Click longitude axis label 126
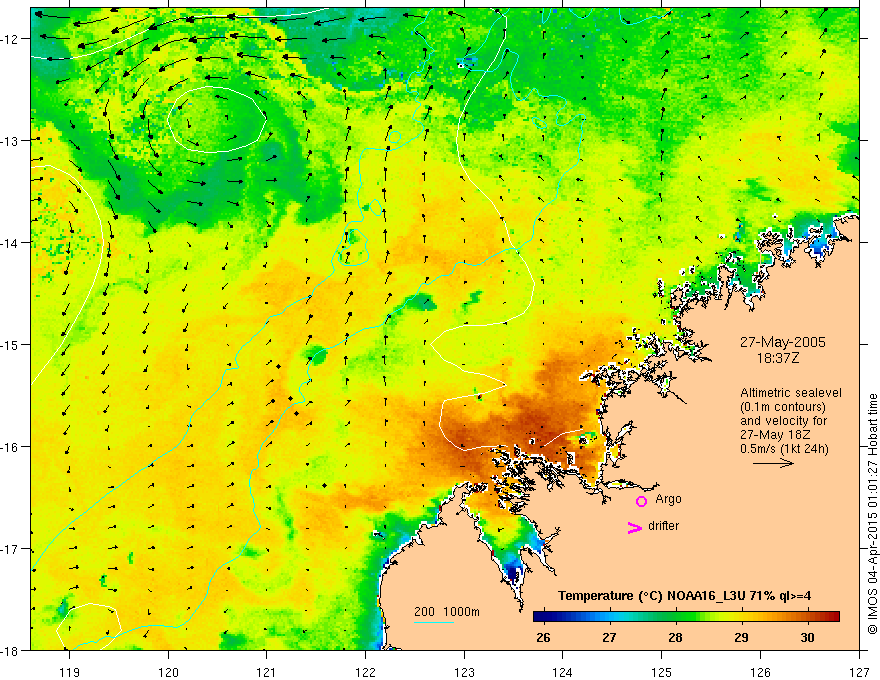Screen dimensions: 880x680 [x=760, y=672]
